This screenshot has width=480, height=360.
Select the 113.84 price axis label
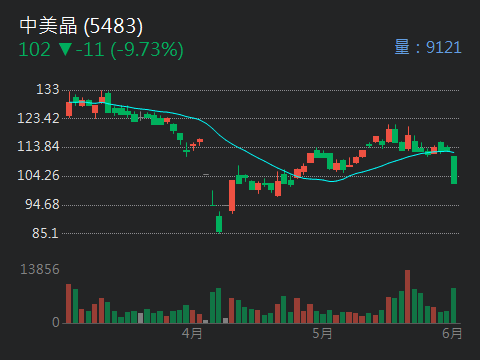pyautogui.click(x=38, y=146)
